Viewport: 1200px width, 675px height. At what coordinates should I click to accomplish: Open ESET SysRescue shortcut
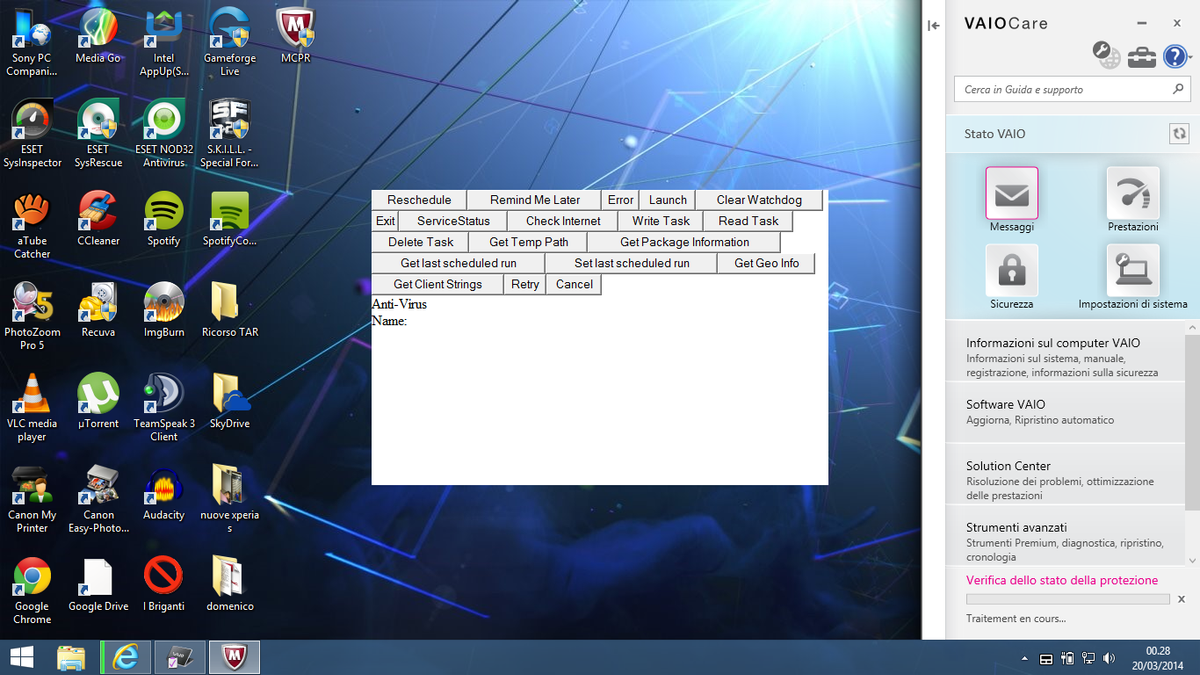[x=98, y=133]
